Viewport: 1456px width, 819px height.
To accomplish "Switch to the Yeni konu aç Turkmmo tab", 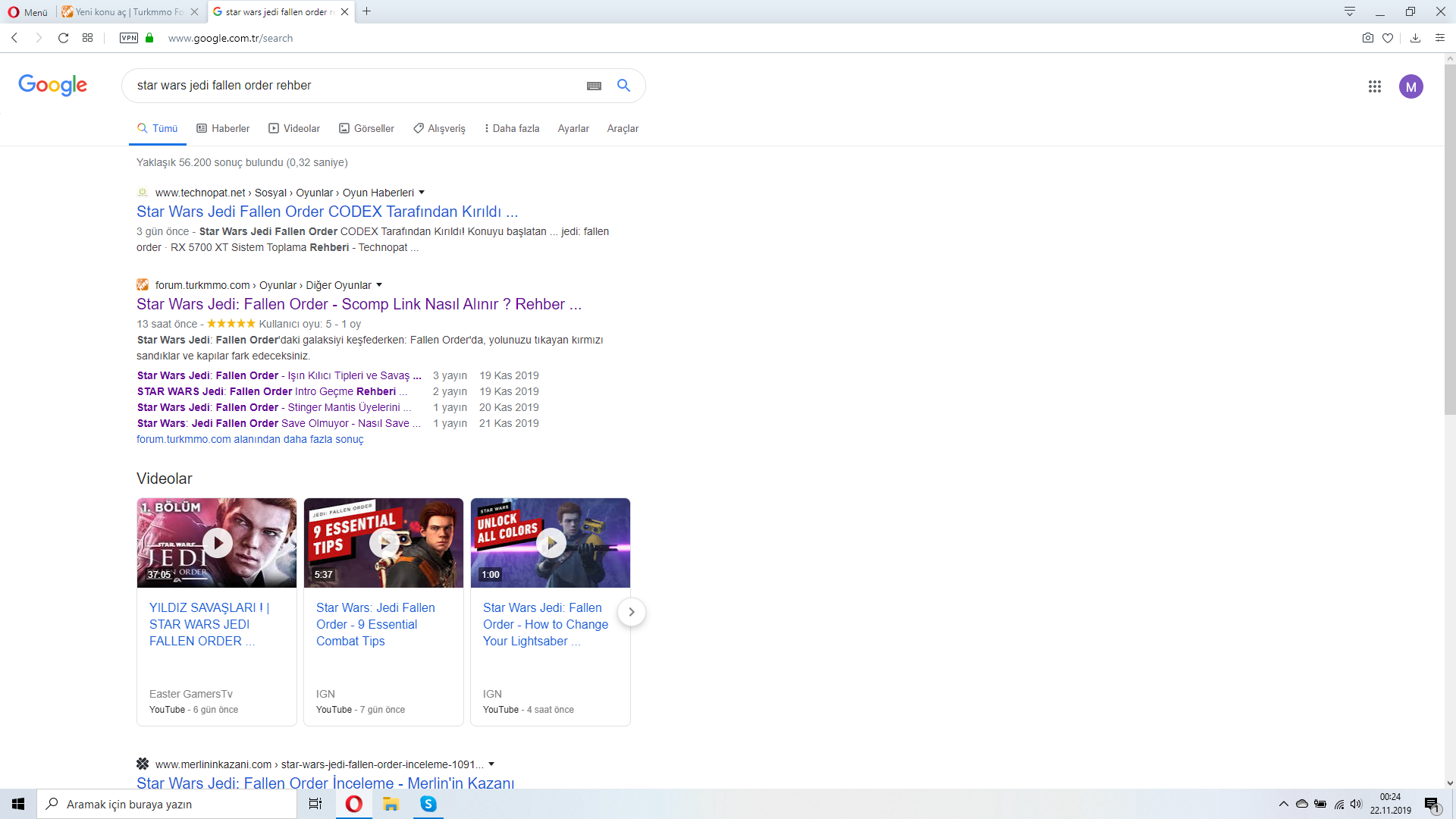I will (x=125, y=12).
